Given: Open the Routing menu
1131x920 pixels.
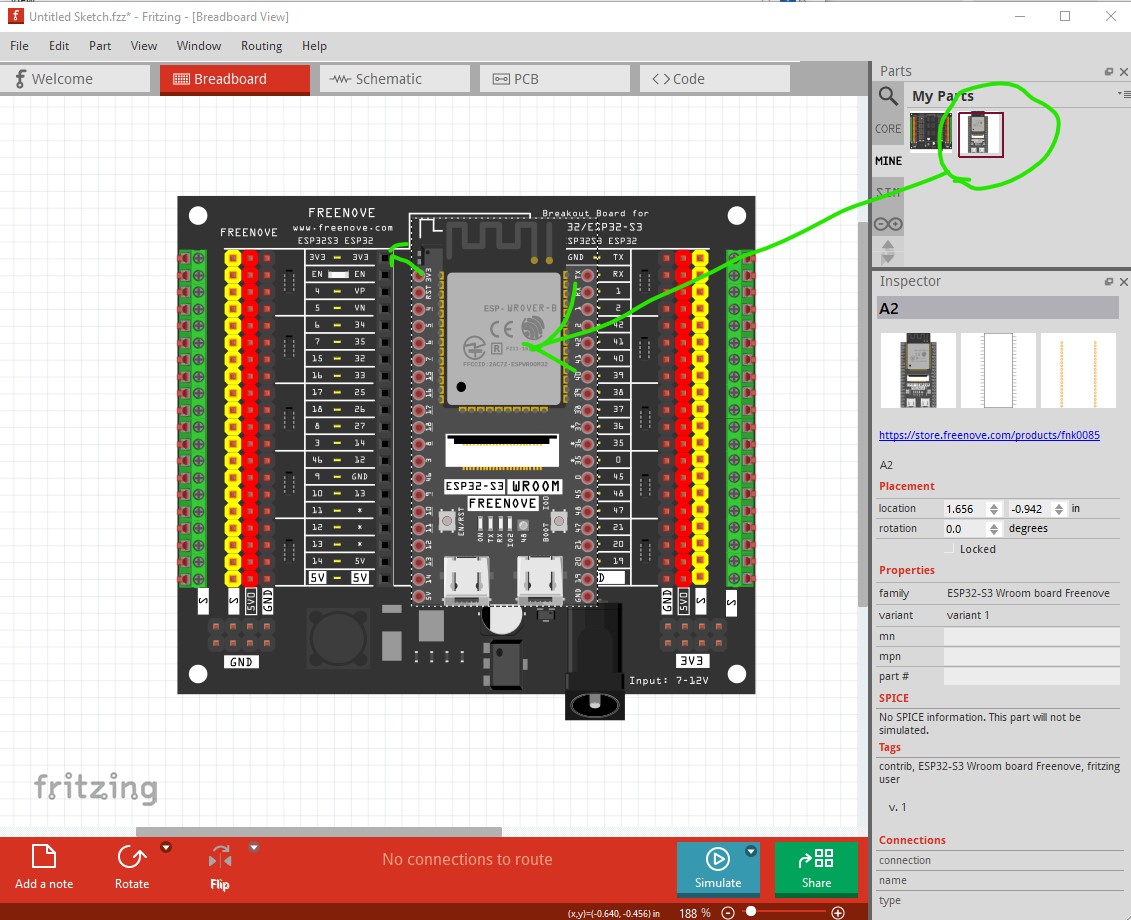Looking at the screenshot, I should (261, 45).
